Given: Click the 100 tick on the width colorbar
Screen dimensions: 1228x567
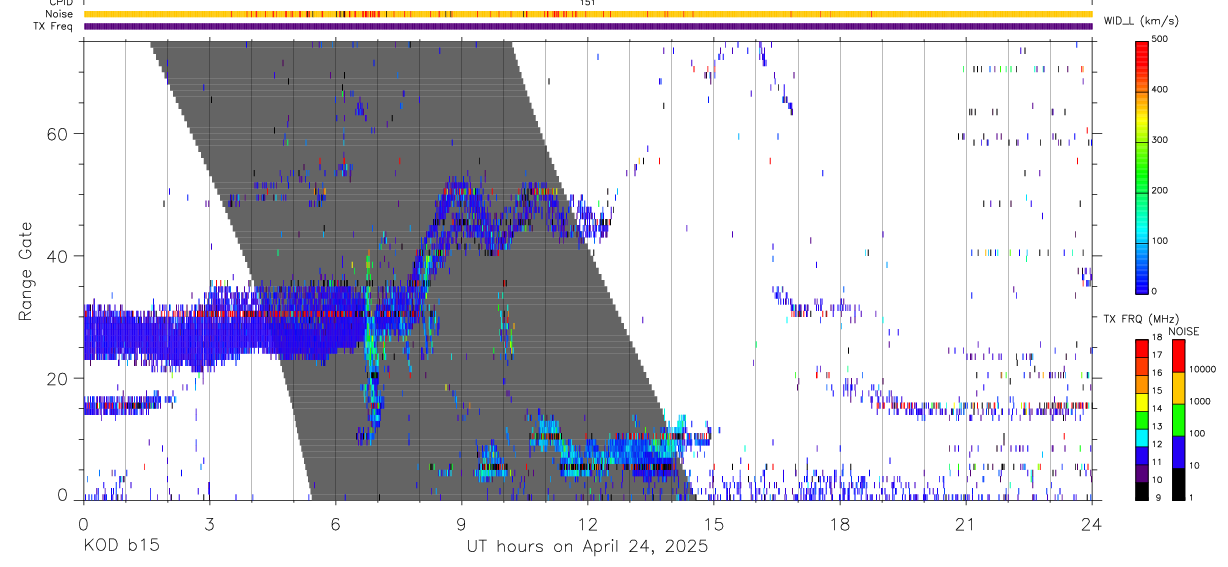Looking at the screenshot, I should 1160,242.
